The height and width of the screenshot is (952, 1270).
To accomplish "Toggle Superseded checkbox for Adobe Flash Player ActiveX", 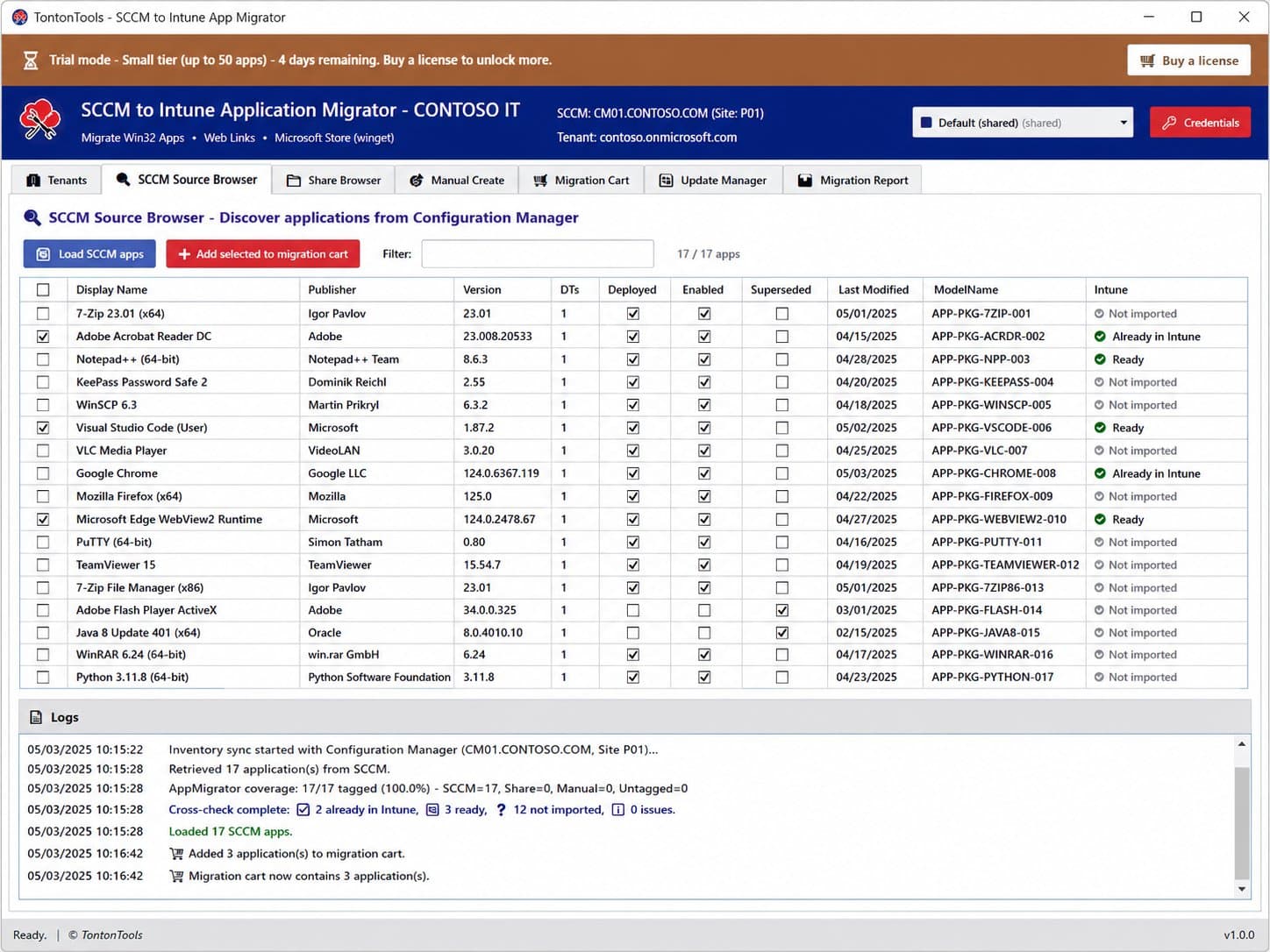I will click(782, 610).
